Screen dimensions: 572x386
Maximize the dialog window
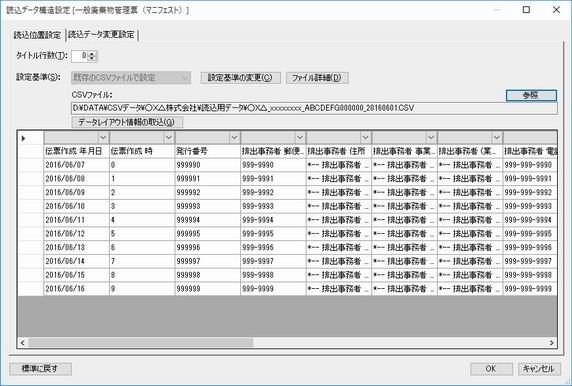point(526,10)
